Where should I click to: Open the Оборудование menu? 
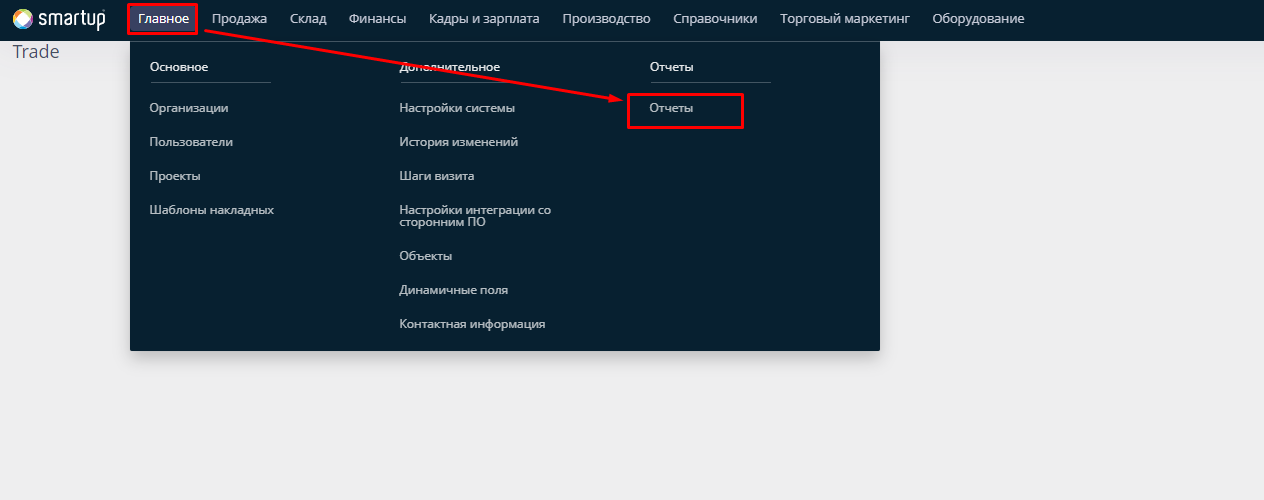tap(978, 18)
